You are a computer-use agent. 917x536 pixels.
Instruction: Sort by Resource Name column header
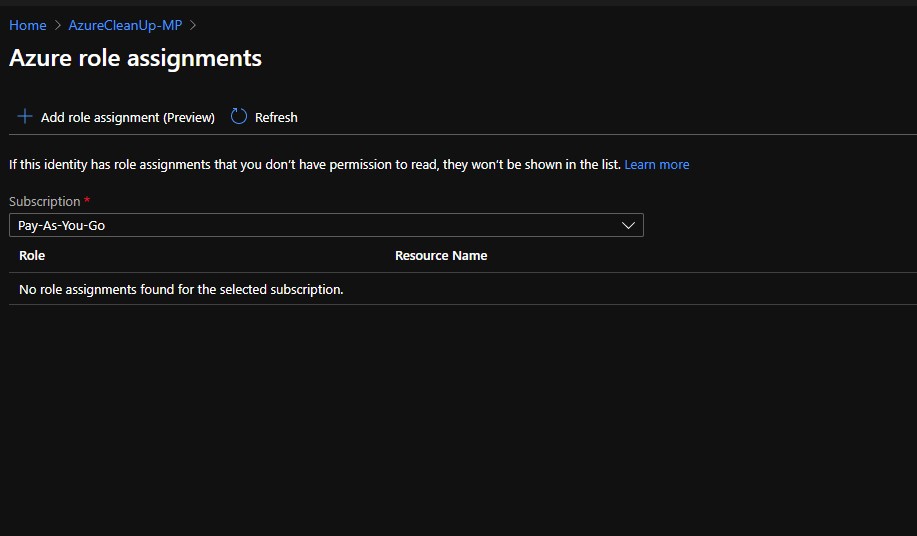[441, 255]
